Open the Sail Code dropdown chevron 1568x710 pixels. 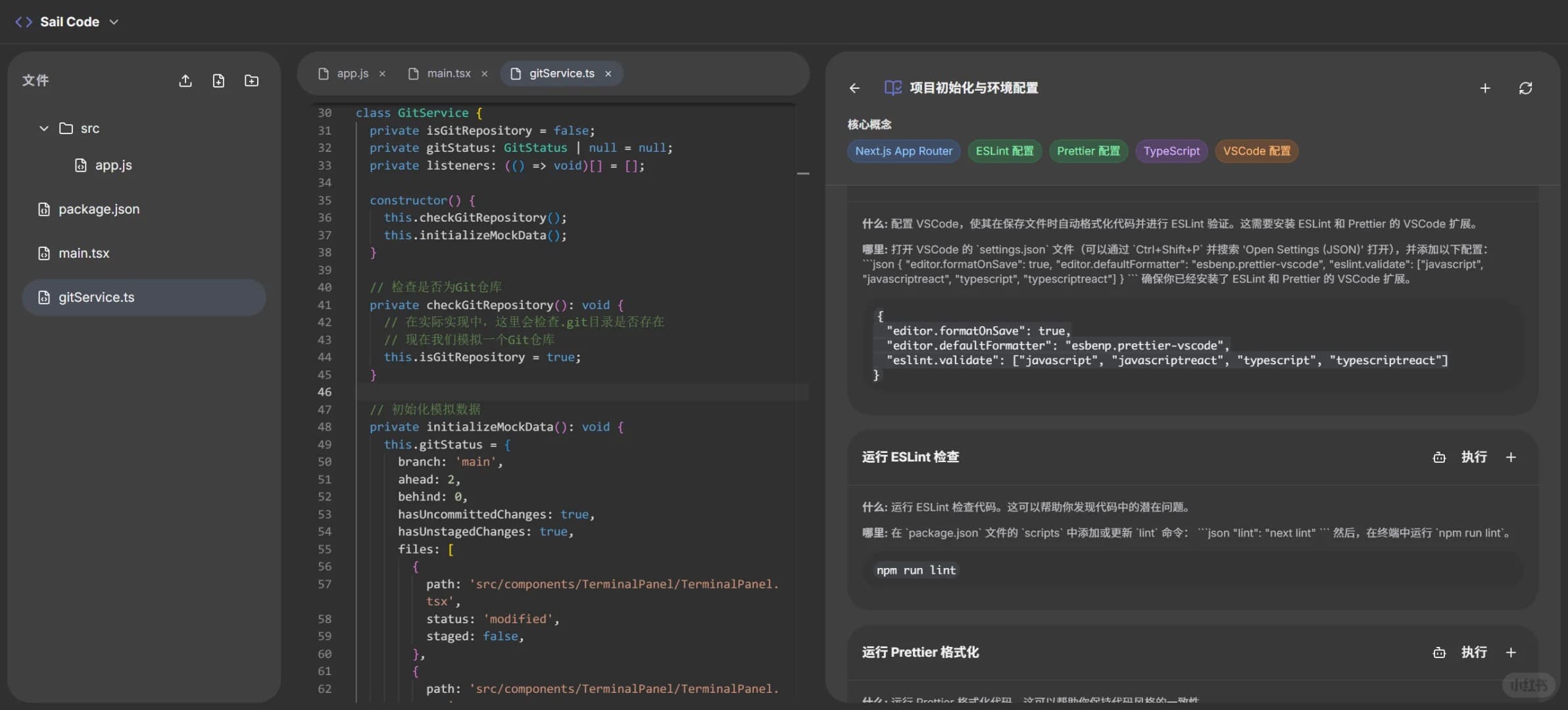click(x=114, y=22)
